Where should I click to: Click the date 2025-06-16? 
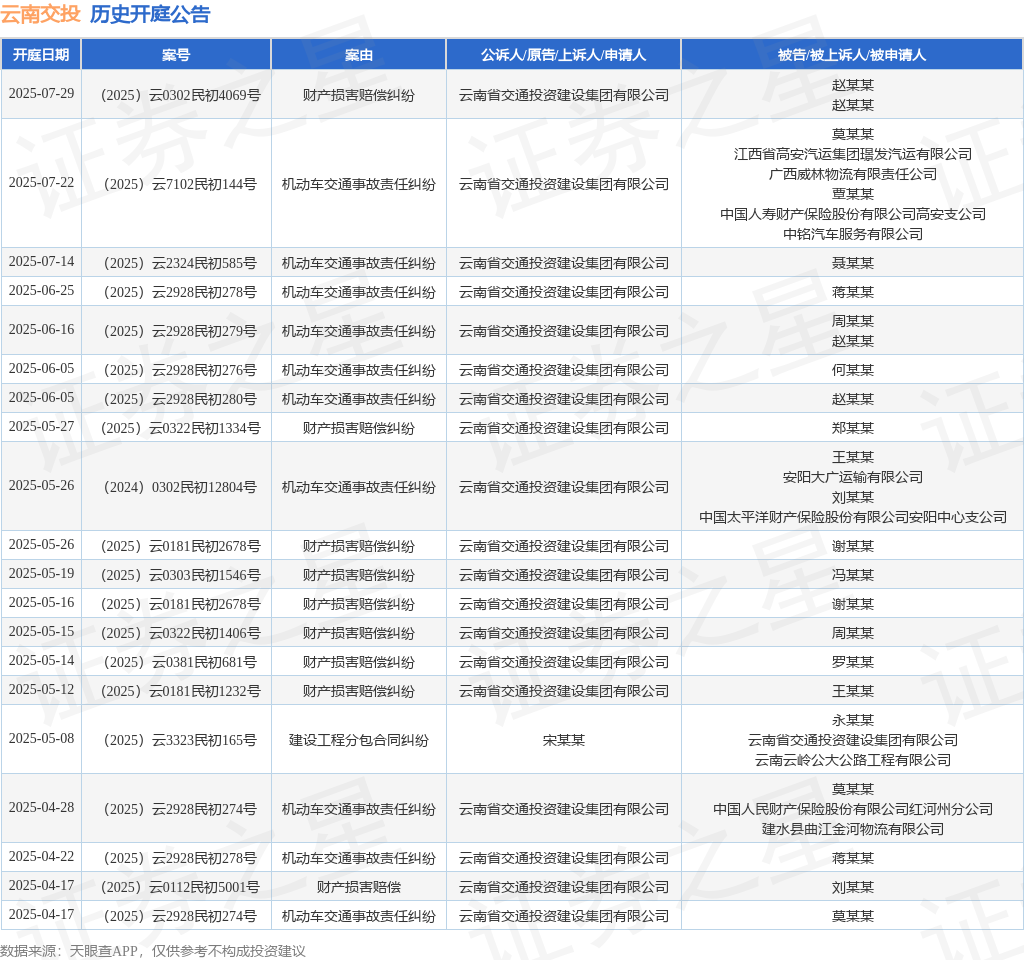41,329
